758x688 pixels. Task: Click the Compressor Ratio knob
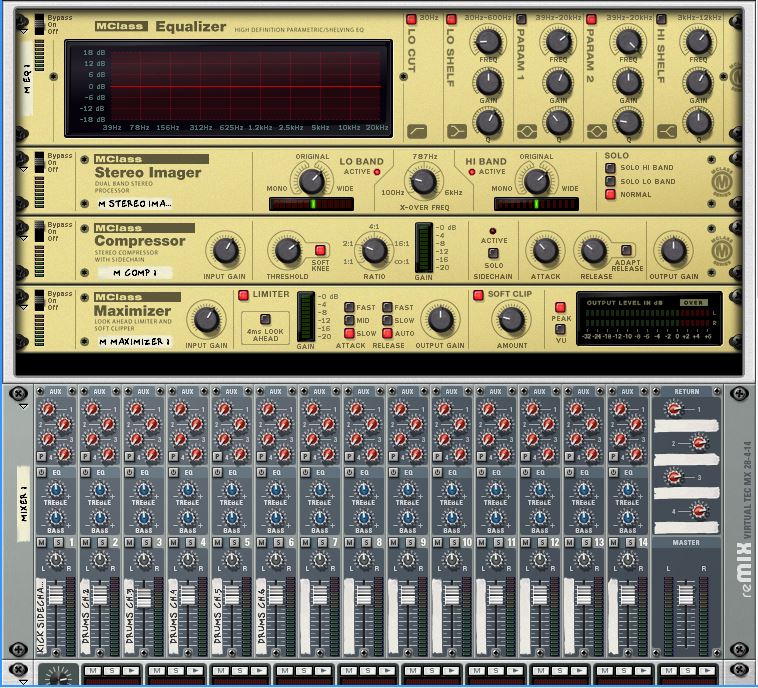point(374,250)
